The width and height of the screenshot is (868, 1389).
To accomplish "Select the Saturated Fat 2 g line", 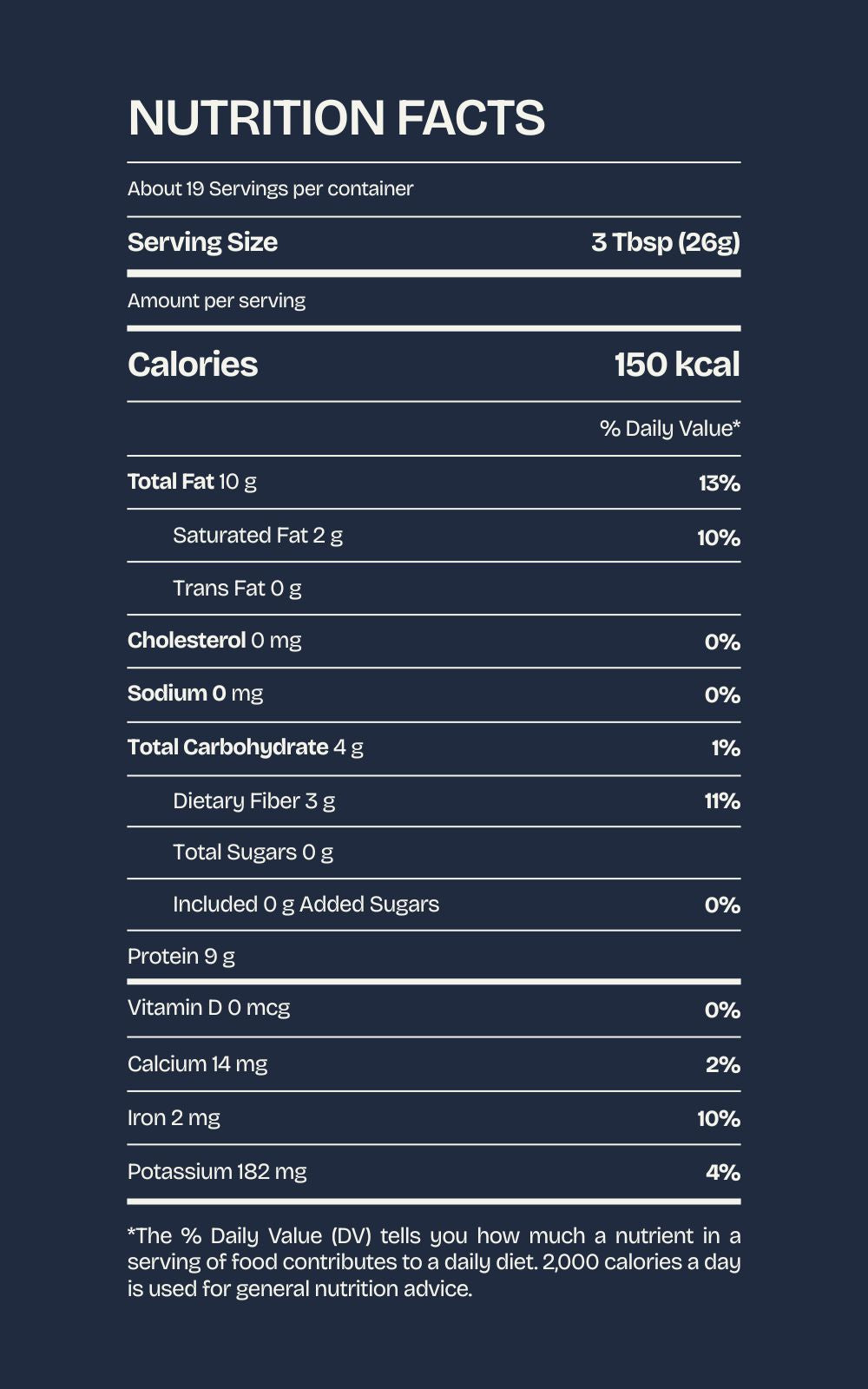I will (257, 536).
